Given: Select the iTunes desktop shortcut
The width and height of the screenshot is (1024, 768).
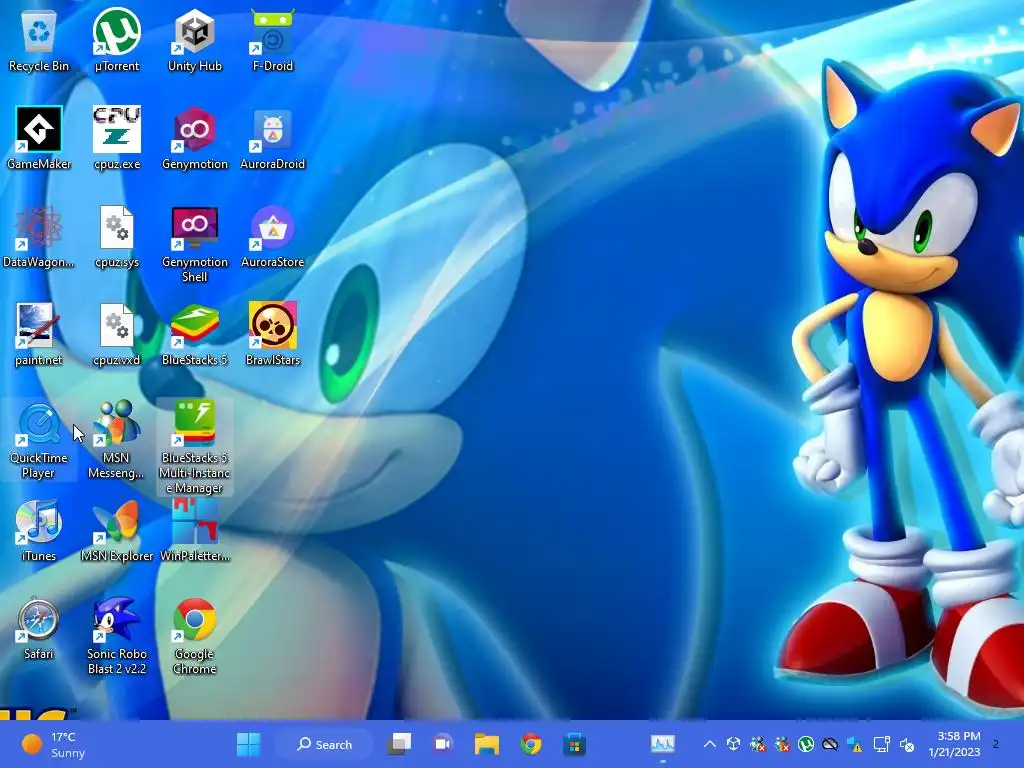Looking at the screenshot, I should click(x=39, y=530).
